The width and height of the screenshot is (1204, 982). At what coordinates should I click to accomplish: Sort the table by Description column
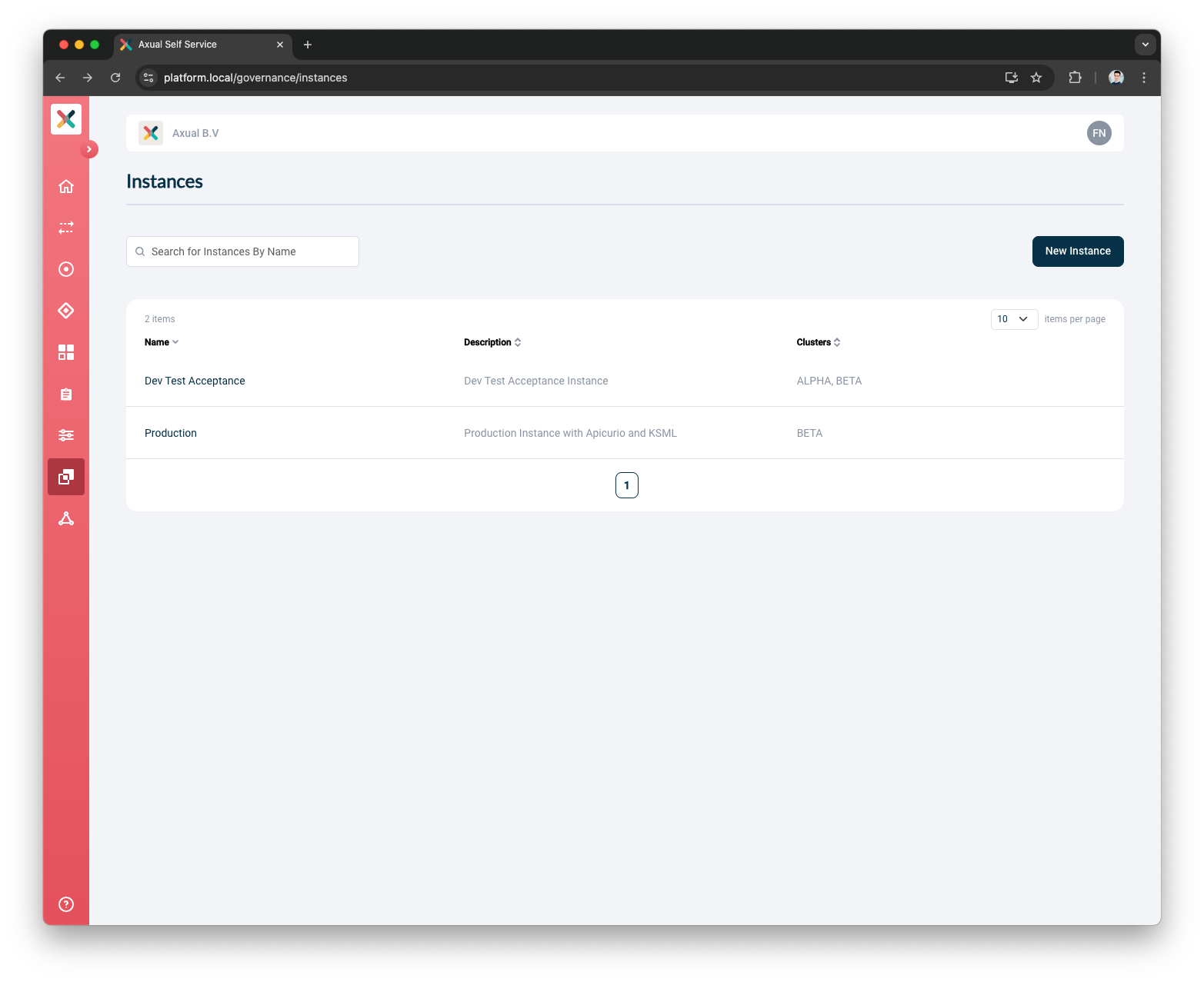[492, 342]
